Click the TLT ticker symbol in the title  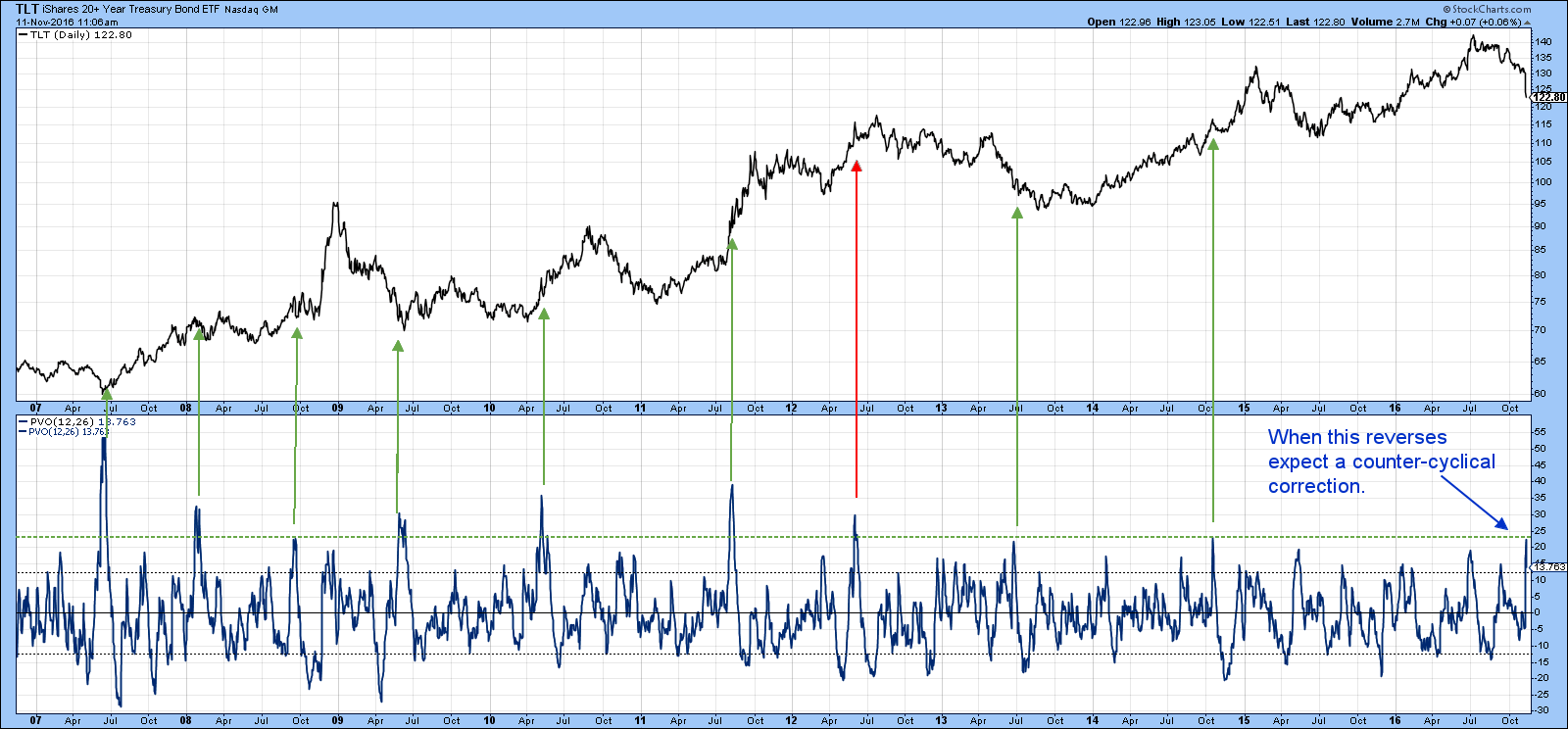pyautogui.click(x=26, y=9)
